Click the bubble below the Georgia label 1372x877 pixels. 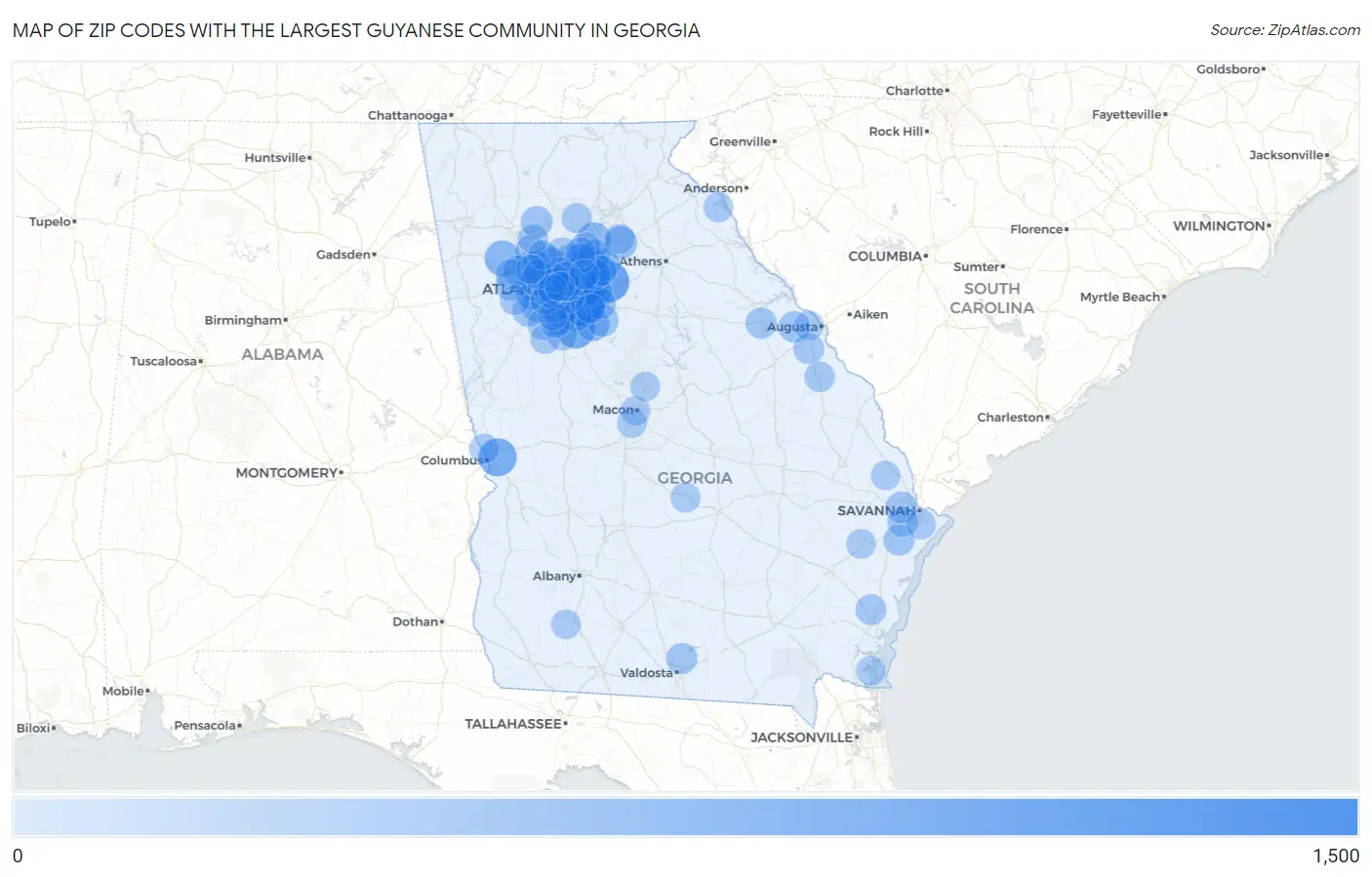pyautogui.click(x=685, y=498)
